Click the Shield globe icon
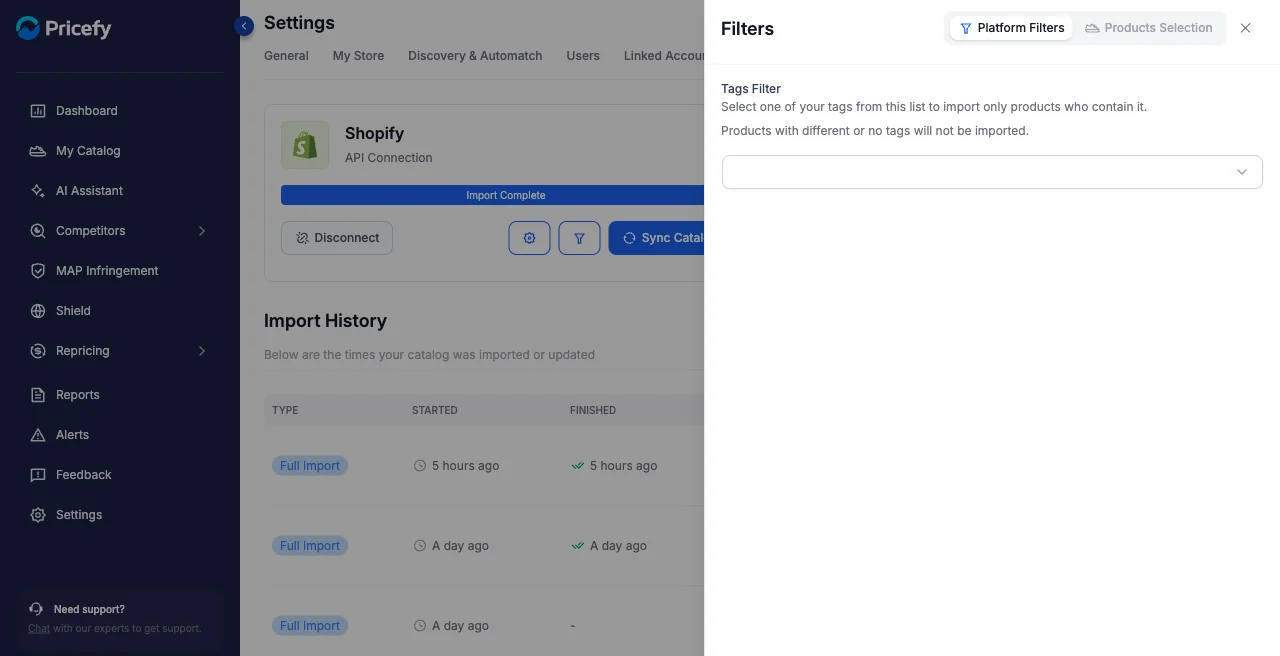The image size is (1280, 656). (38, 311)
